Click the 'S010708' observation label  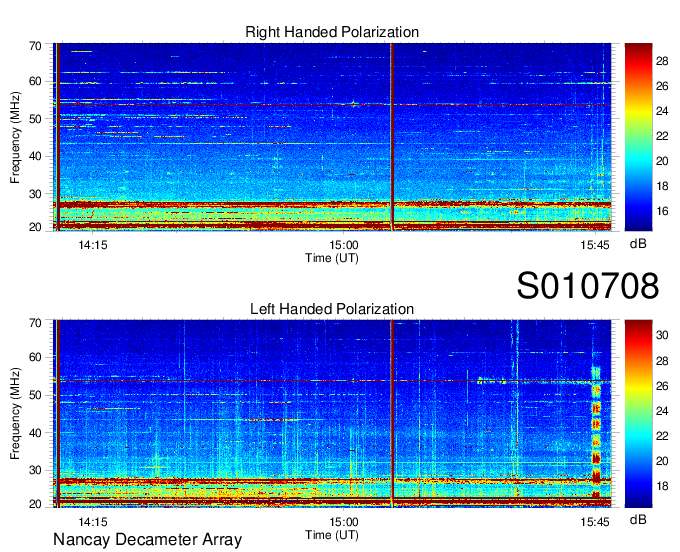click(x=588, y=286)
